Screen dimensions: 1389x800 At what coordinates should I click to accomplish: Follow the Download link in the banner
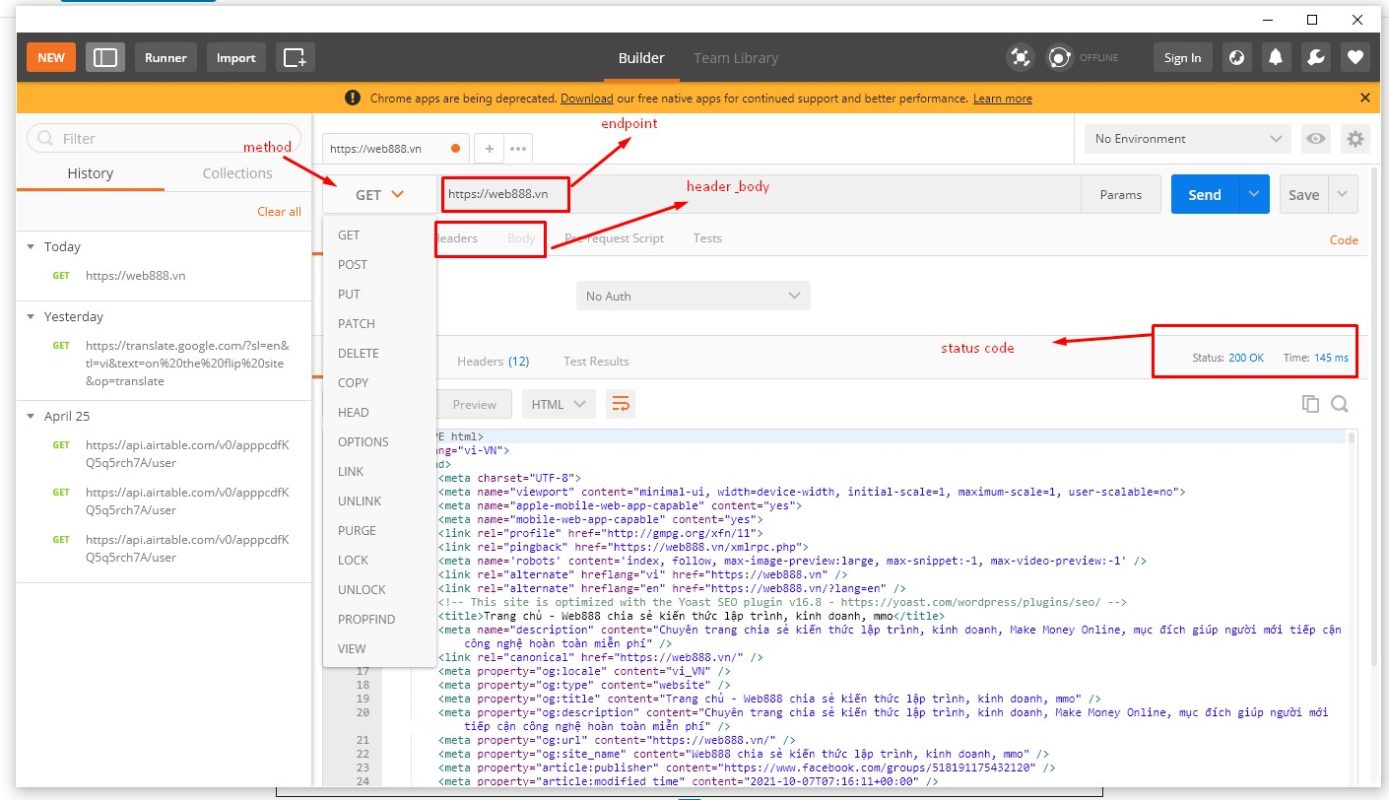point(587,99)
